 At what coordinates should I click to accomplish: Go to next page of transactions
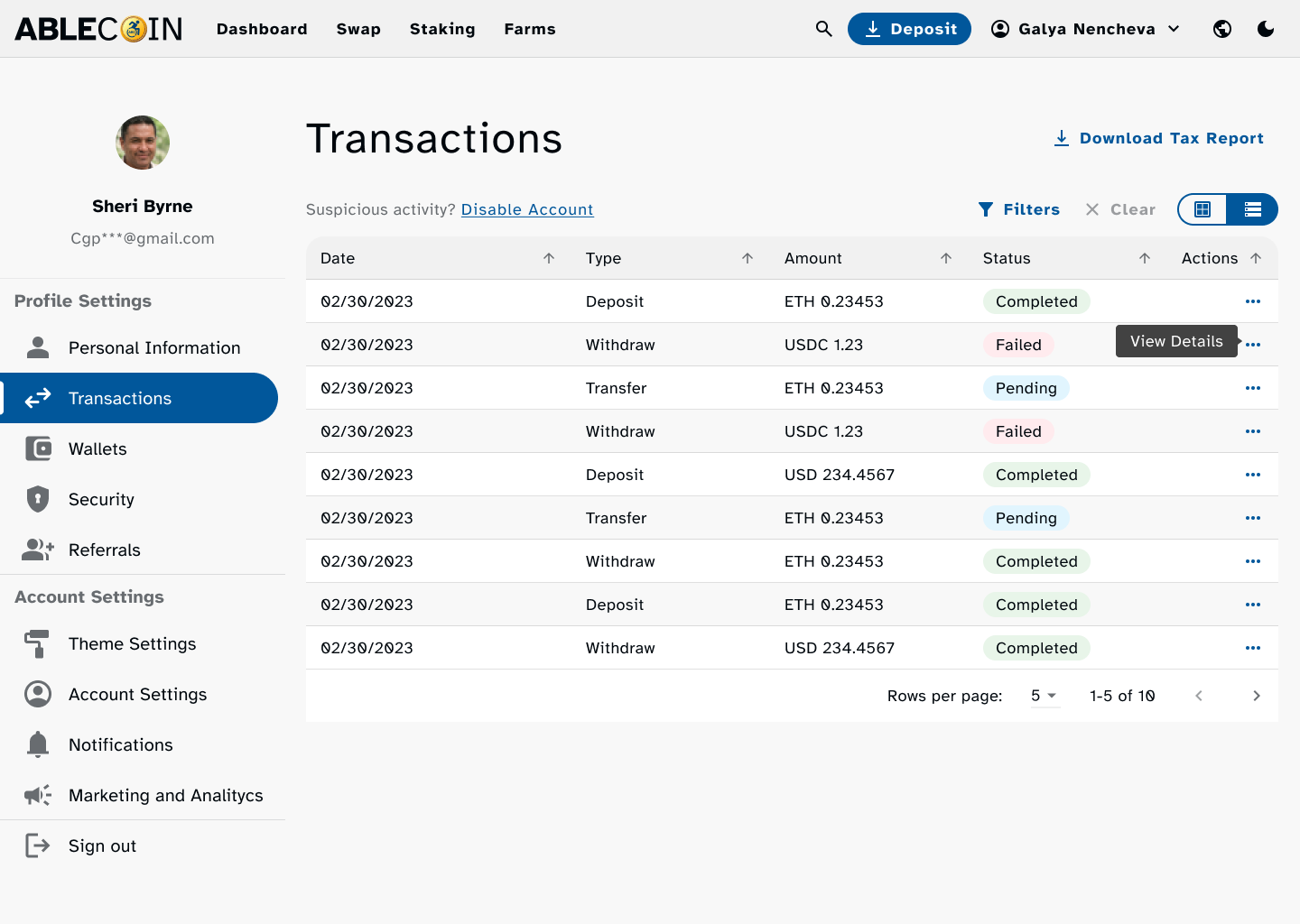click(x=1256, y=696)
